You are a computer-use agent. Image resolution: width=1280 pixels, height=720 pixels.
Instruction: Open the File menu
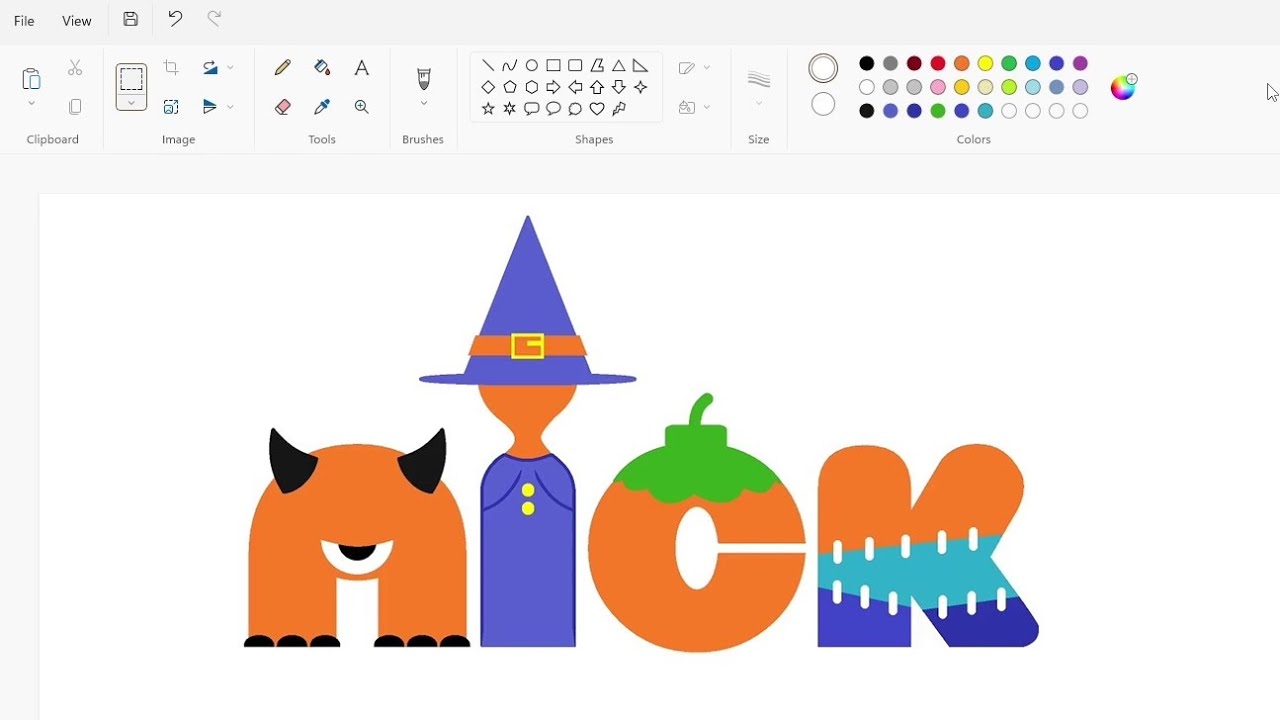tap(24, 20)
